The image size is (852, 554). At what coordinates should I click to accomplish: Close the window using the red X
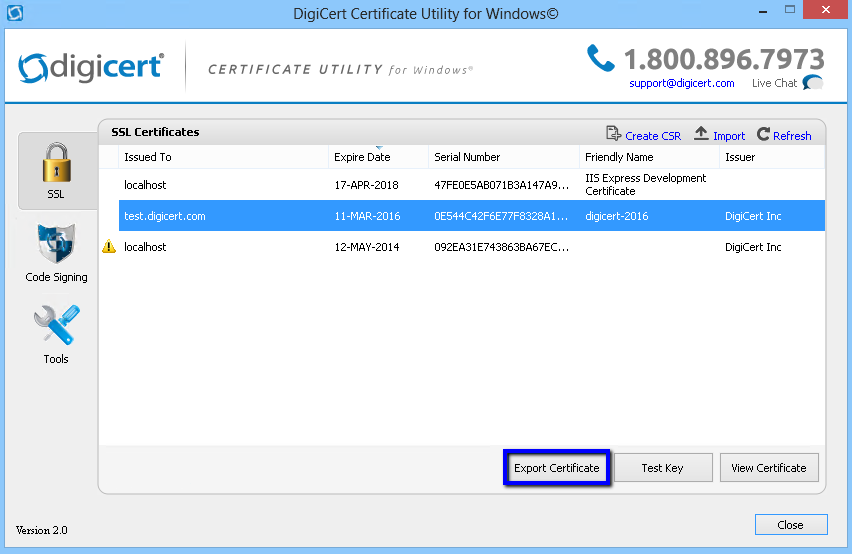tap(825, 10)
